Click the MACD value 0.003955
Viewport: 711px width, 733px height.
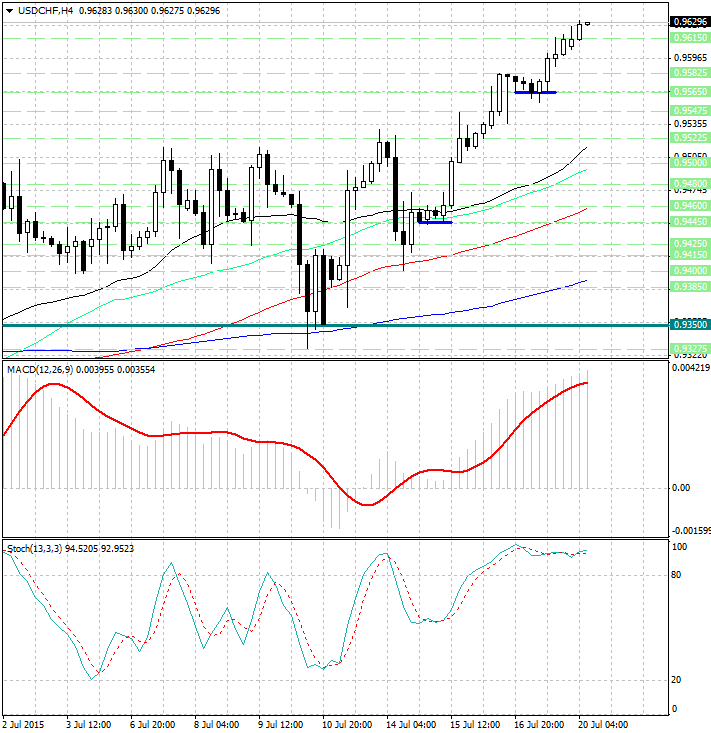click(x=95, y=370)
